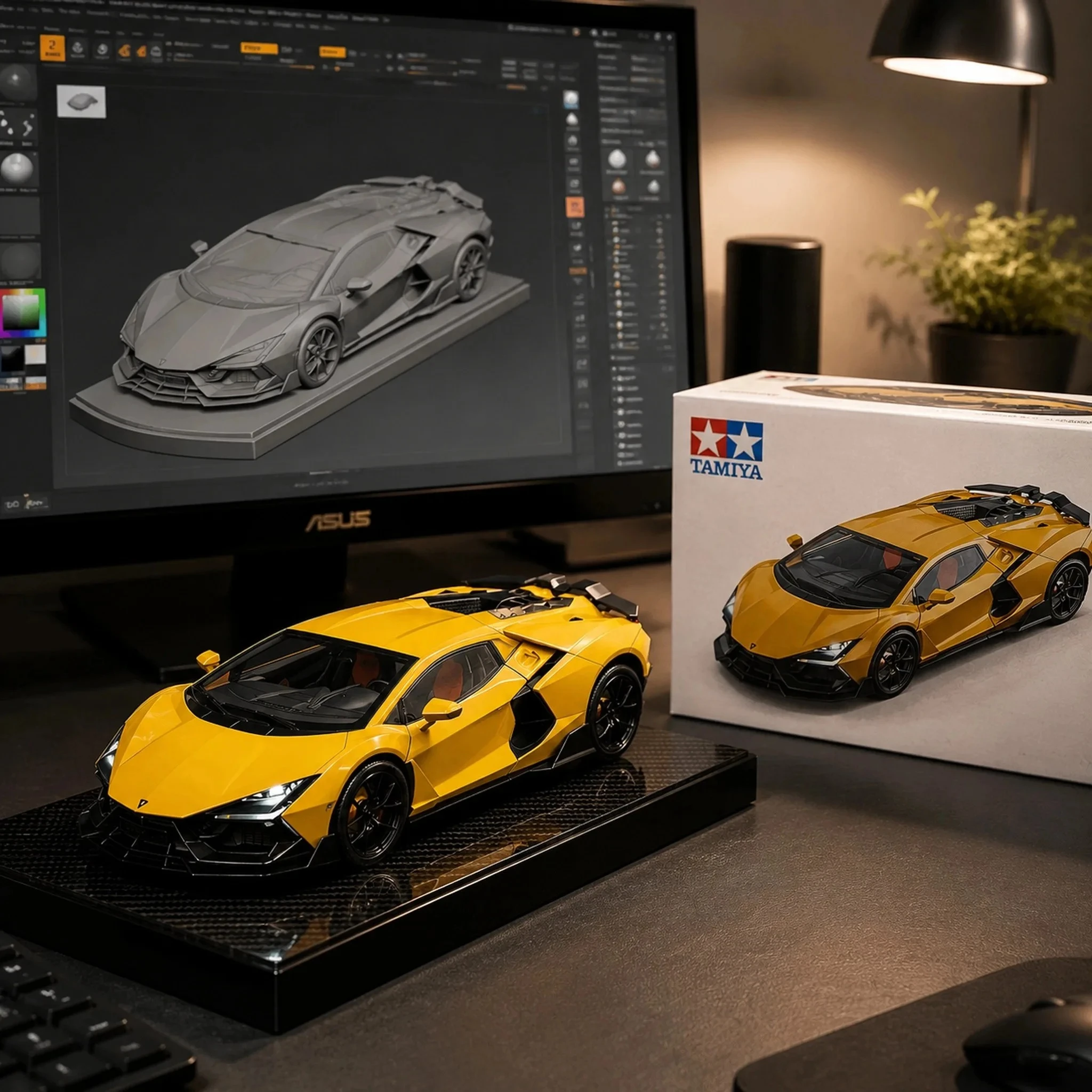Click the orange active icon in the right shelf
This screenshot has width=1092, height=1092.
(575, 207)
